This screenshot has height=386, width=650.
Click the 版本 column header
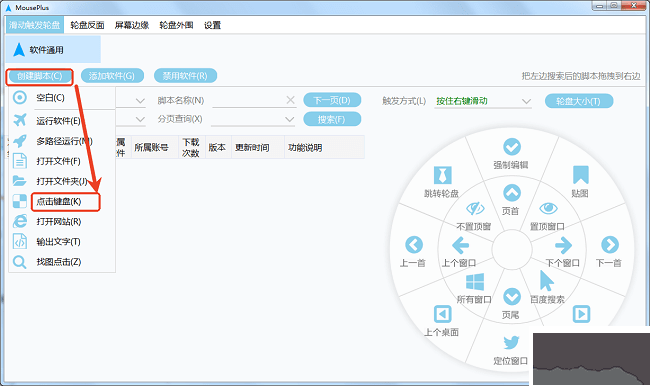tap(218, 148)
